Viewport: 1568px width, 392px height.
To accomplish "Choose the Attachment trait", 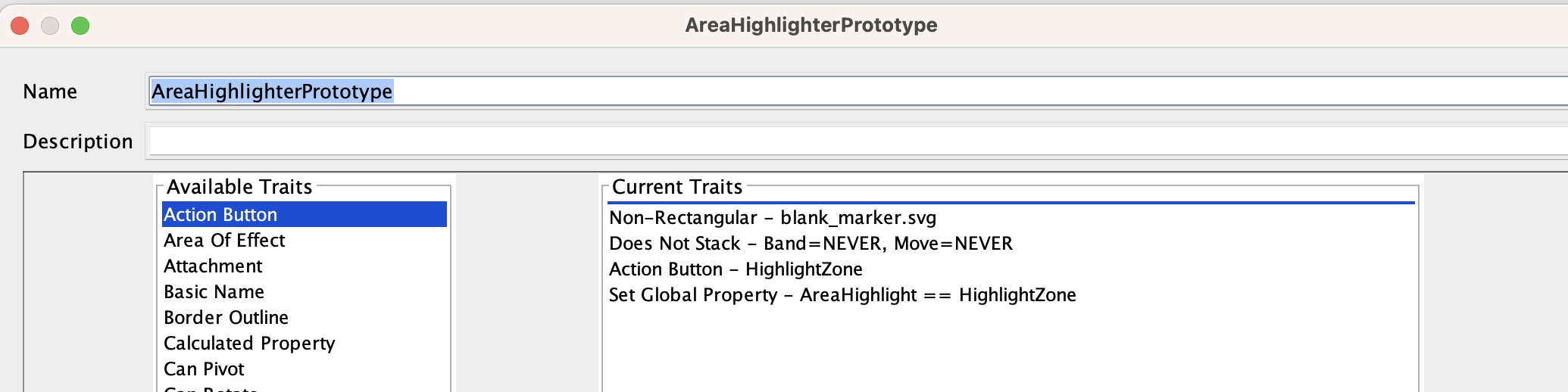I will pos(304,266).
